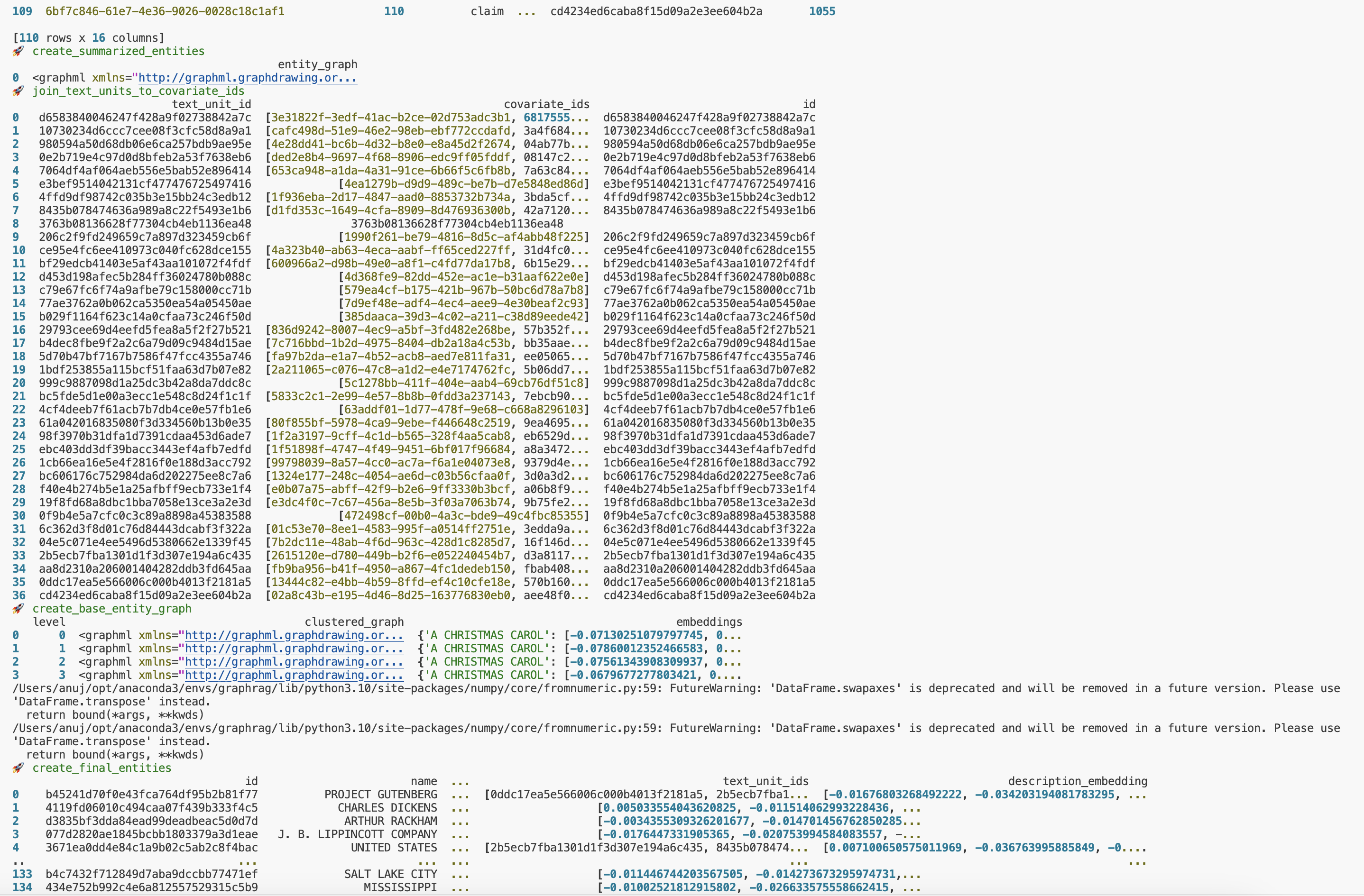Screen dimensions: 1364x896
Task: Click the rocket icon beside join_text_units_to_covariate_ids
Action: click(x=18, y=91)
